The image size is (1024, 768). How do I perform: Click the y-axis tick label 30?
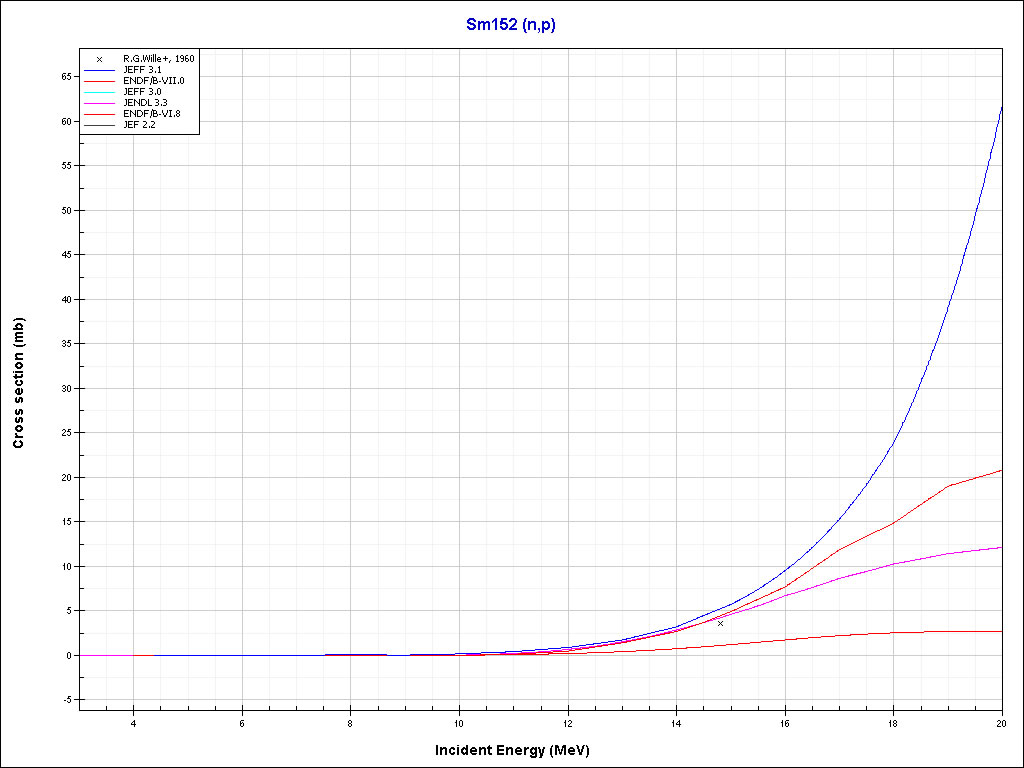(x=64, y=388)
